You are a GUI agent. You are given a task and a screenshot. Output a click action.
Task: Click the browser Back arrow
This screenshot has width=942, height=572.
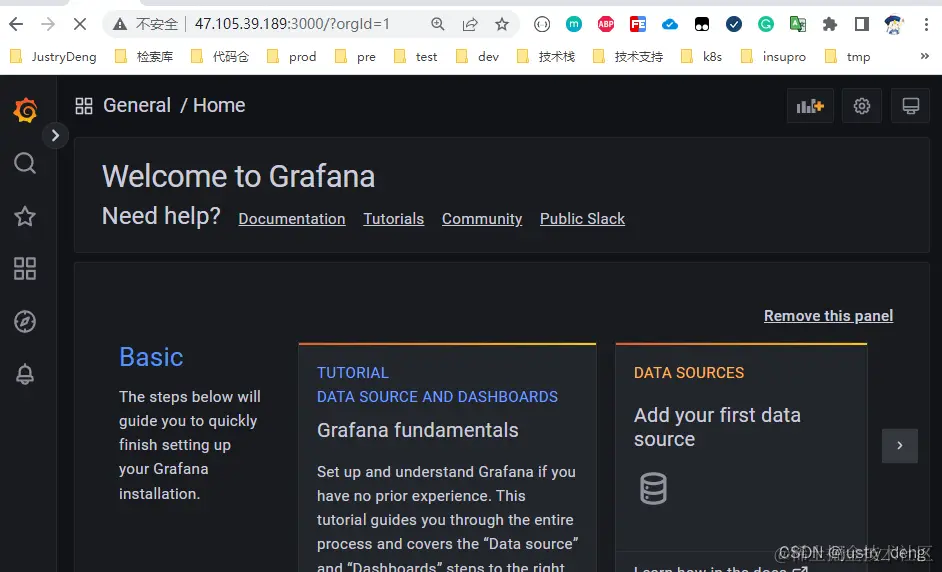coord(16,24)
